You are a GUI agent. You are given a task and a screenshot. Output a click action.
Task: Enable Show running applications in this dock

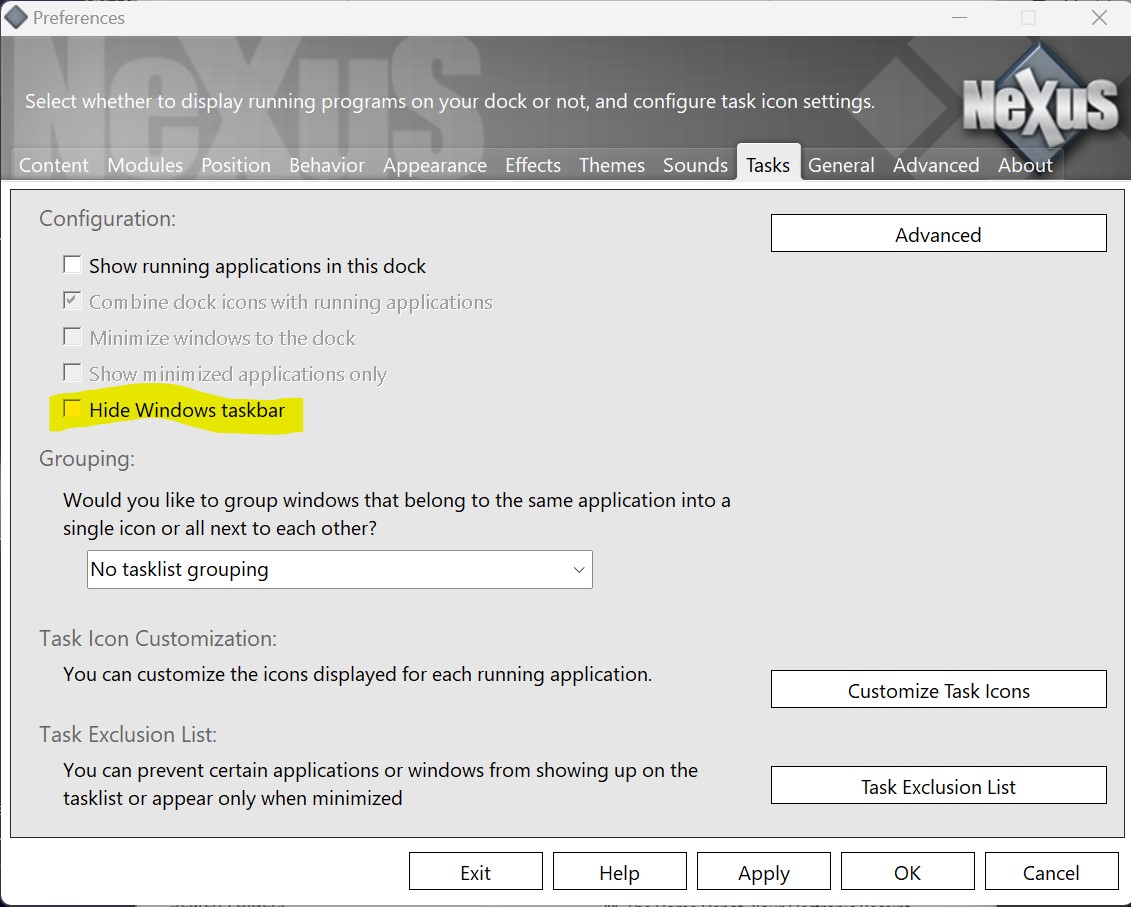[x=72, y=266]
